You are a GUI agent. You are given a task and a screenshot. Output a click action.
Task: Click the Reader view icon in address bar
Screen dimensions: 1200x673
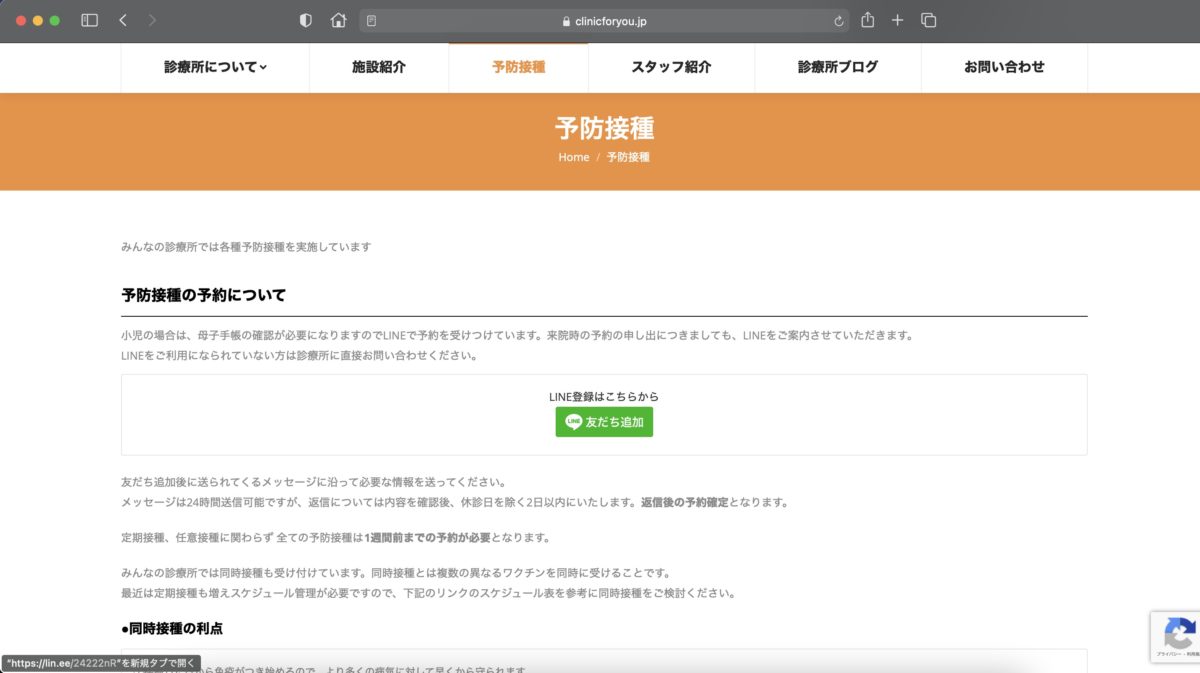click(x=372, y=21)
